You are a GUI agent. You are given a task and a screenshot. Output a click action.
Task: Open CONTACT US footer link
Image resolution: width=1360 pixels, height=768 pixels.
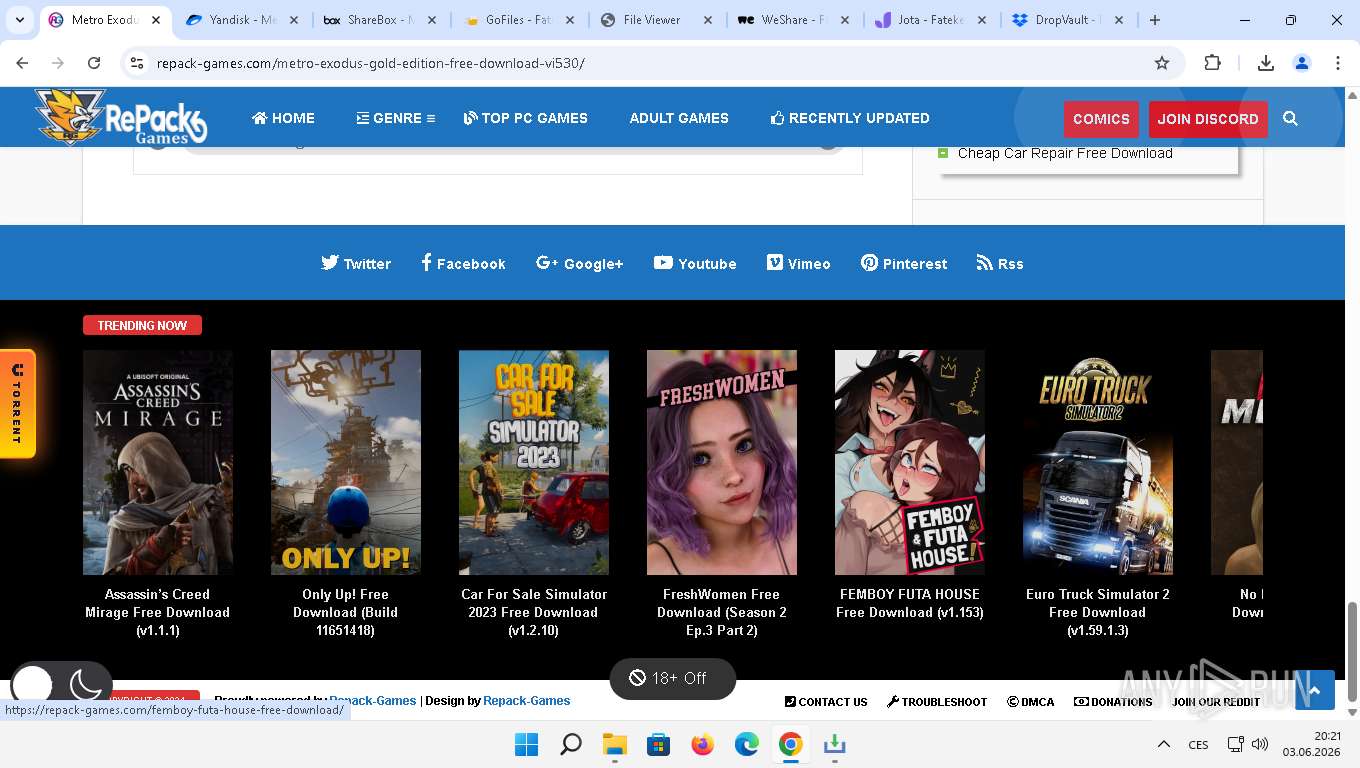pyautogui.click(x=826, y=702)
